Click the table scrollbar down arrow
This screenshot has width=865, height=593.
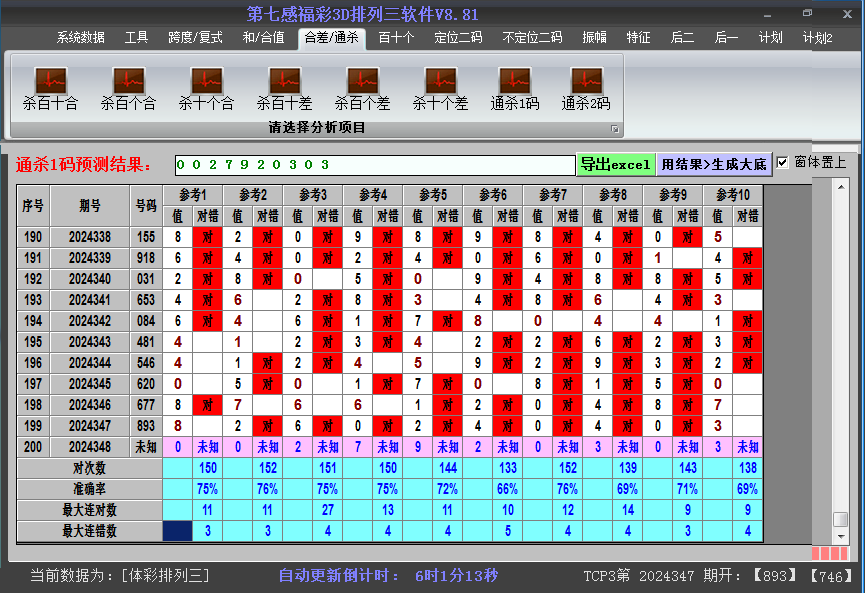841,536
